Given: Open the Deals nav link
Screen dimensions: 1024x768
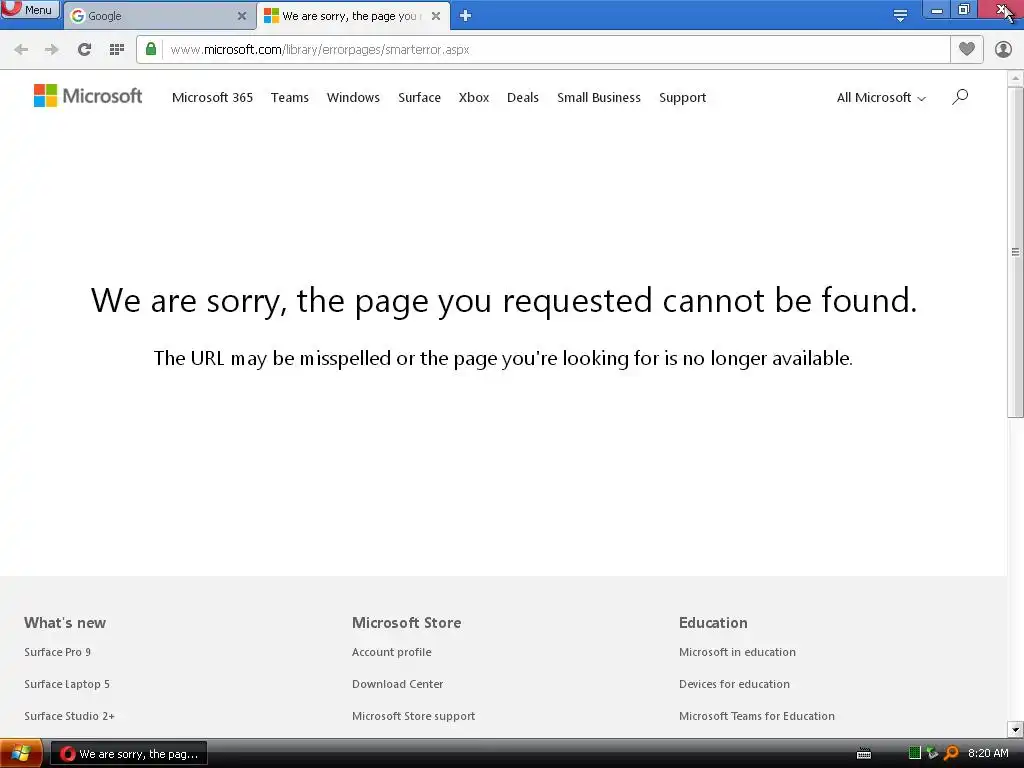Looking at the screenshot, I should [x=522, y=97].
